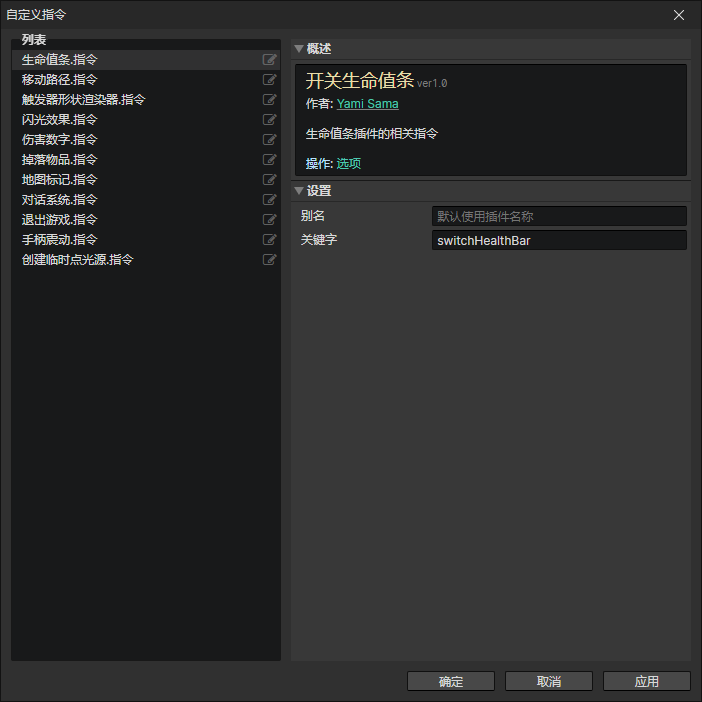Click edit icon for 对话系统.指令
Viewport: 702px width, 702px height.
[x=269, y=200]
